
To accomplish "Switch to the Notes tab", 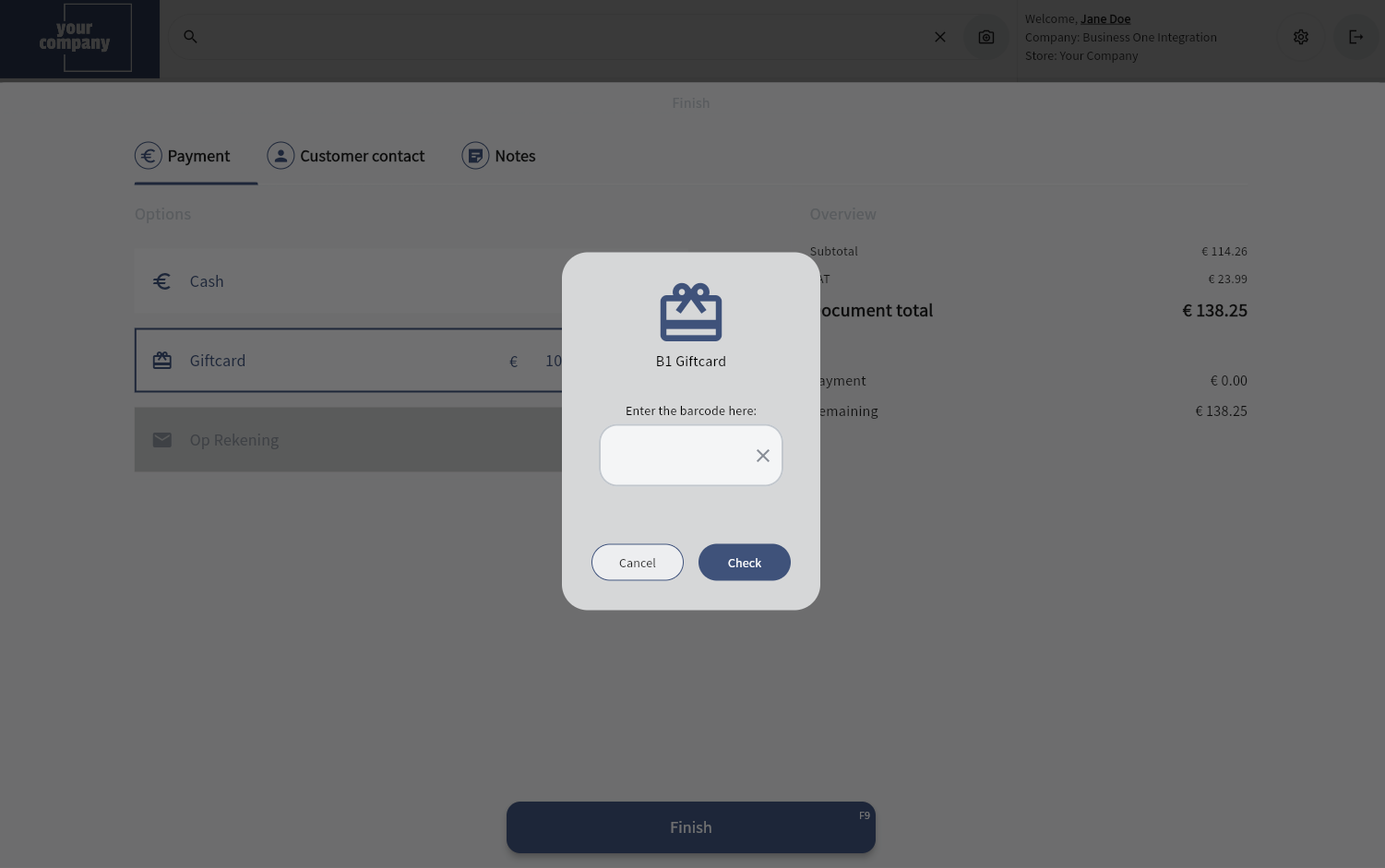I will click(499, 156).
